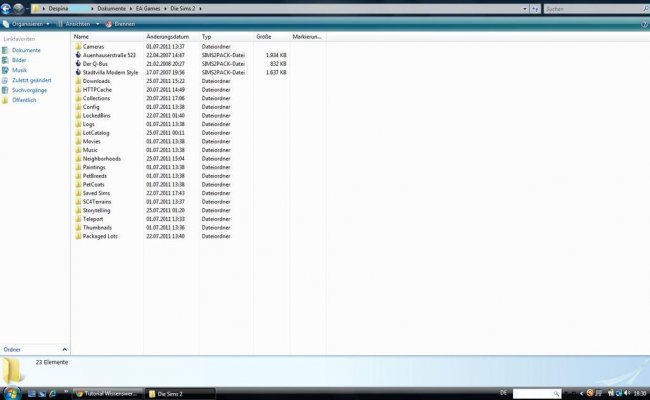Viewport: 650px width, 400px height.
Task: Open Zuletzt geändert favorite link
Action: [x=32, y=80]
